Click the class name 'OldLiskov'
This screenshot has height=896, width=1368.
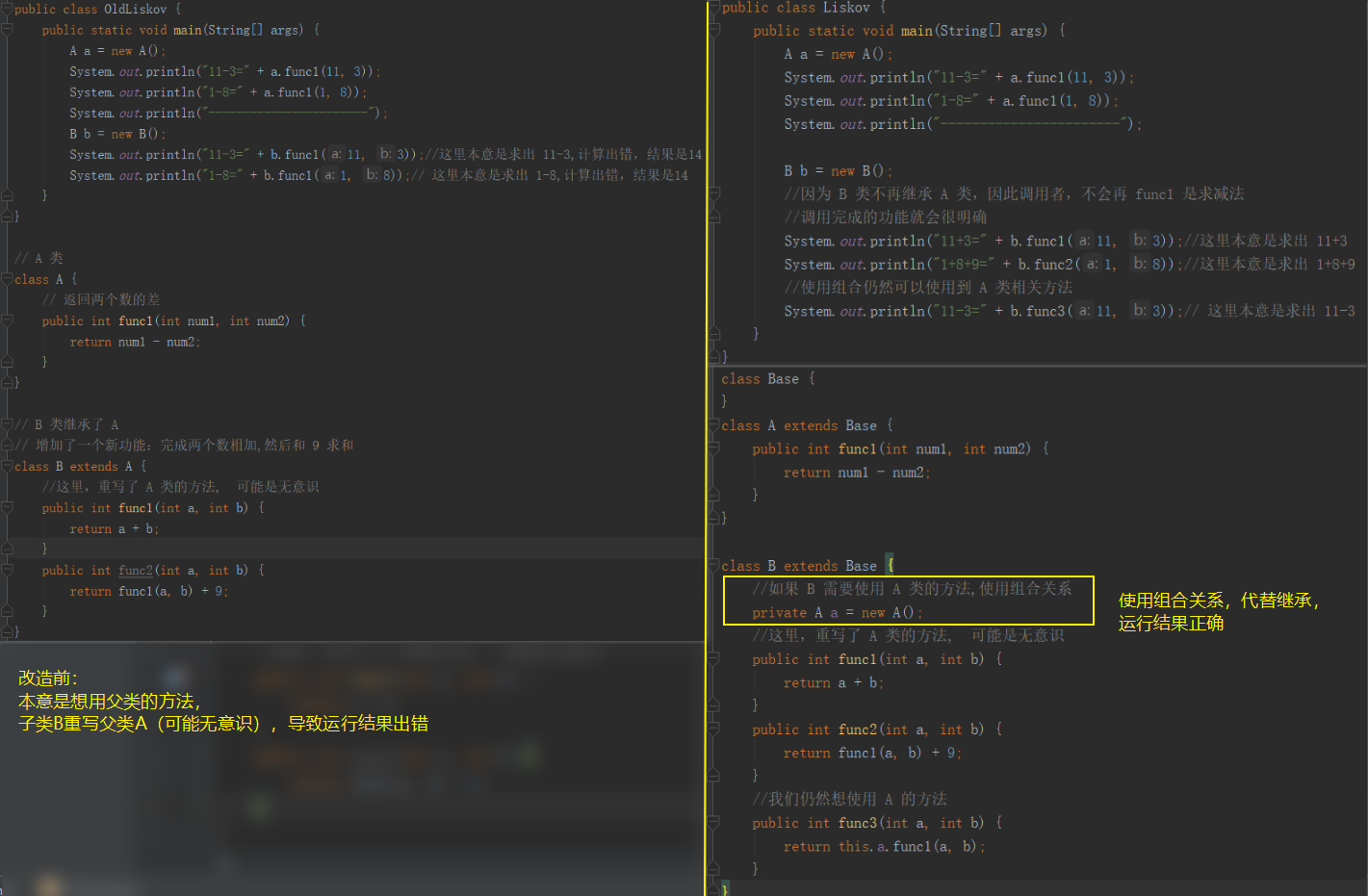tap(135, 10)
